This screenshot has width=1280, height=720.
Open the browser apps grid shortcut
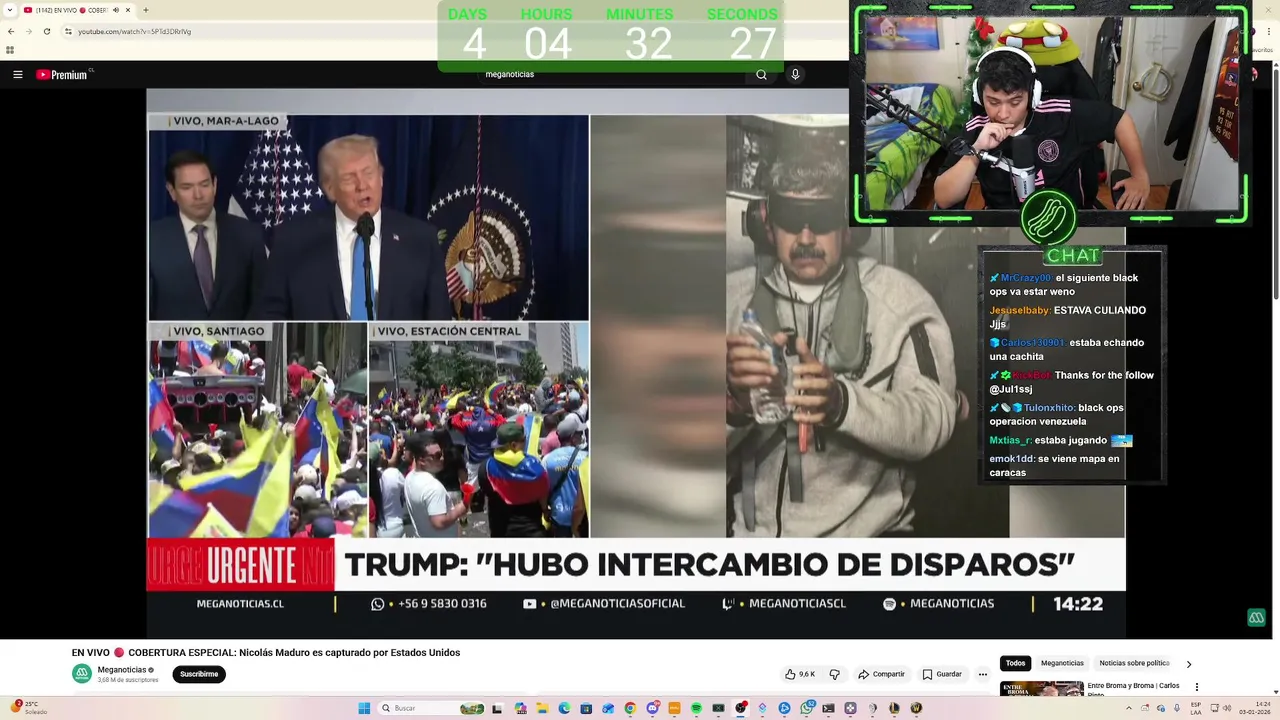tap(10, 50)
